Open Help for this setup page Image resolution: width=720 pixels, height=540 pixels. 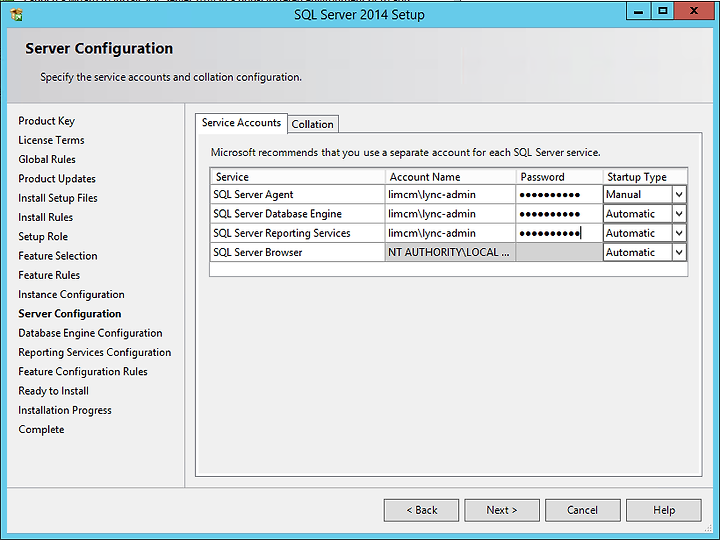(664, 510)
